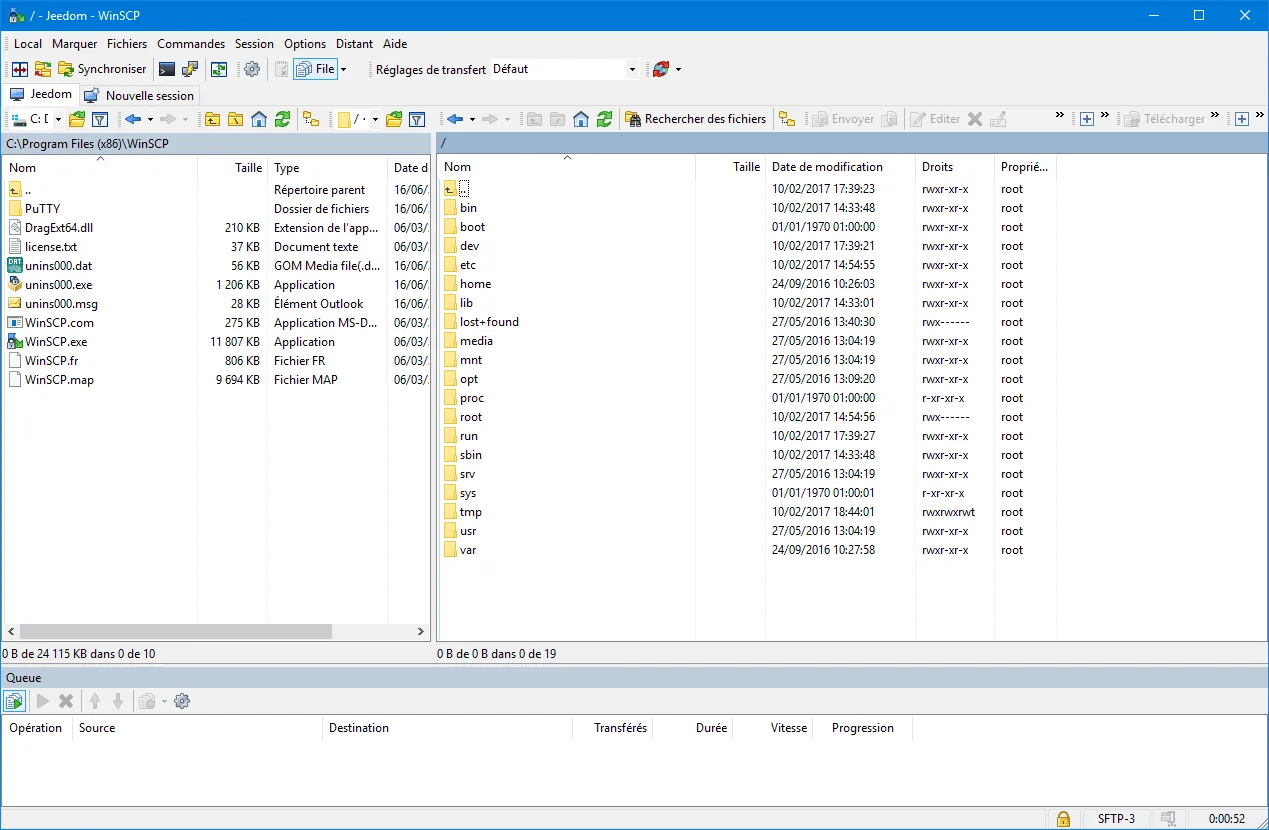Viewport: 1269px width, 830px height.
Task: Click the local panel horizontal scrollbar
Action: pos(176,632)
